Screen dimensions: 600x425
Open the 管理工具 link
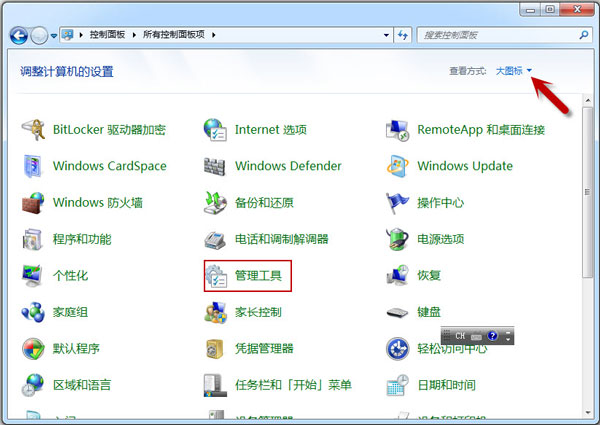pyautogui.click(x=258, y=276)
